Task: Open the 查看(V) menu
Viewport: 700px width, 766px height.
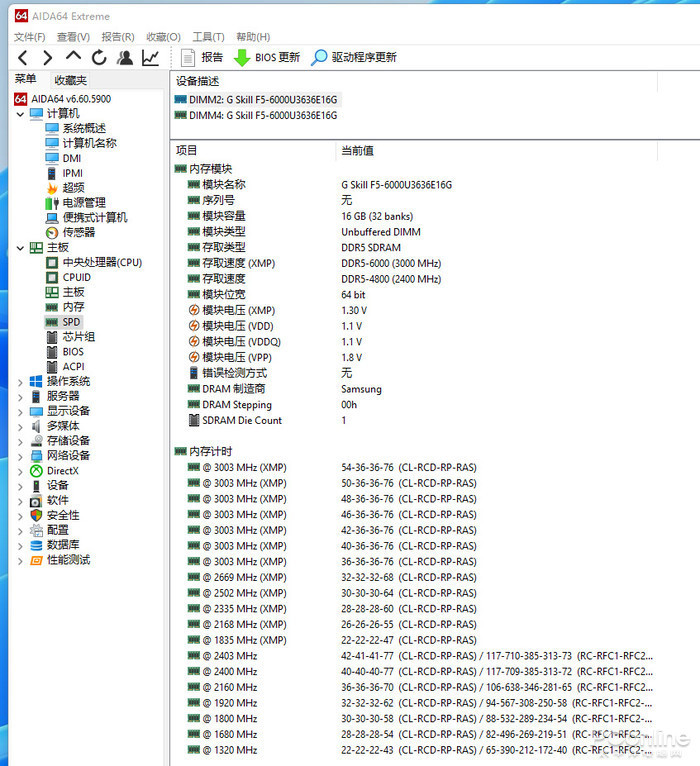Action: pyautogui.click(x=73, y=37)
